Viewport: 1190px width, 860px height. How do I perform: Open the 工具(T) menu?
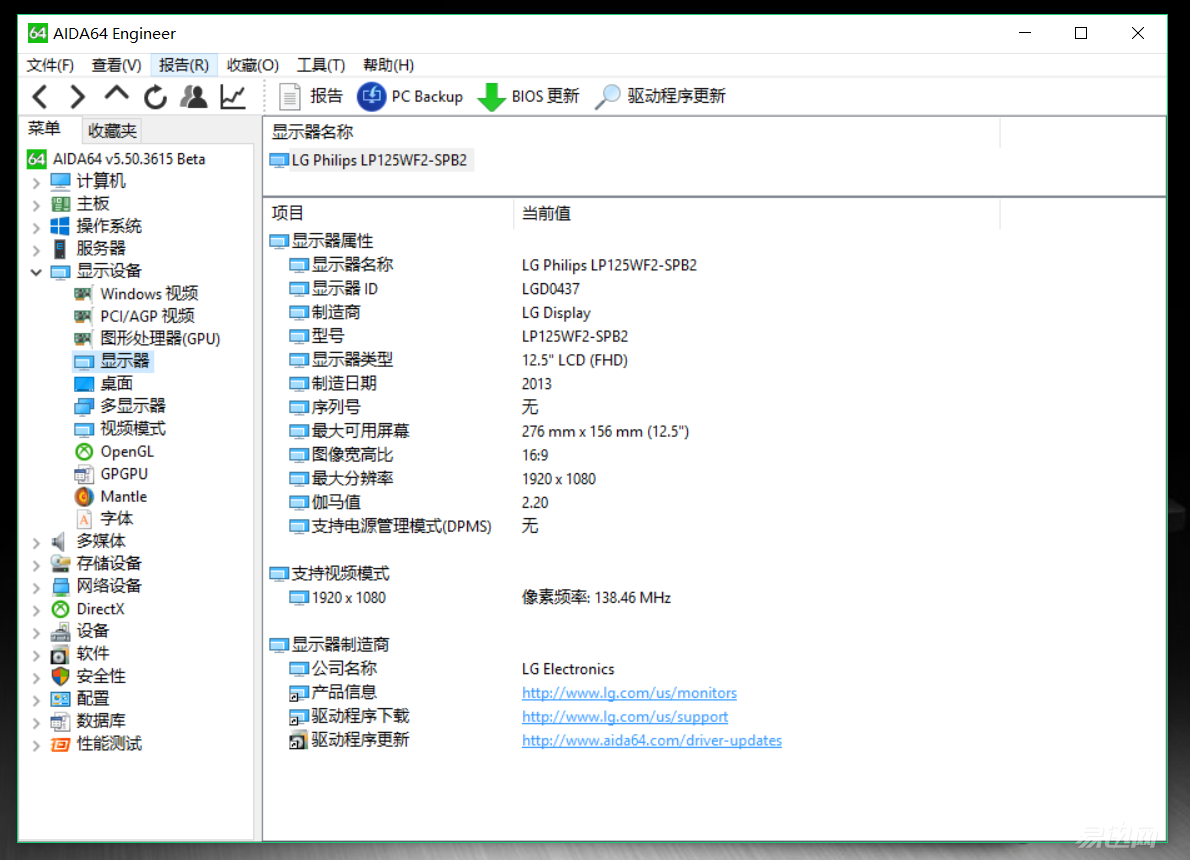click(x=320, y=65)
